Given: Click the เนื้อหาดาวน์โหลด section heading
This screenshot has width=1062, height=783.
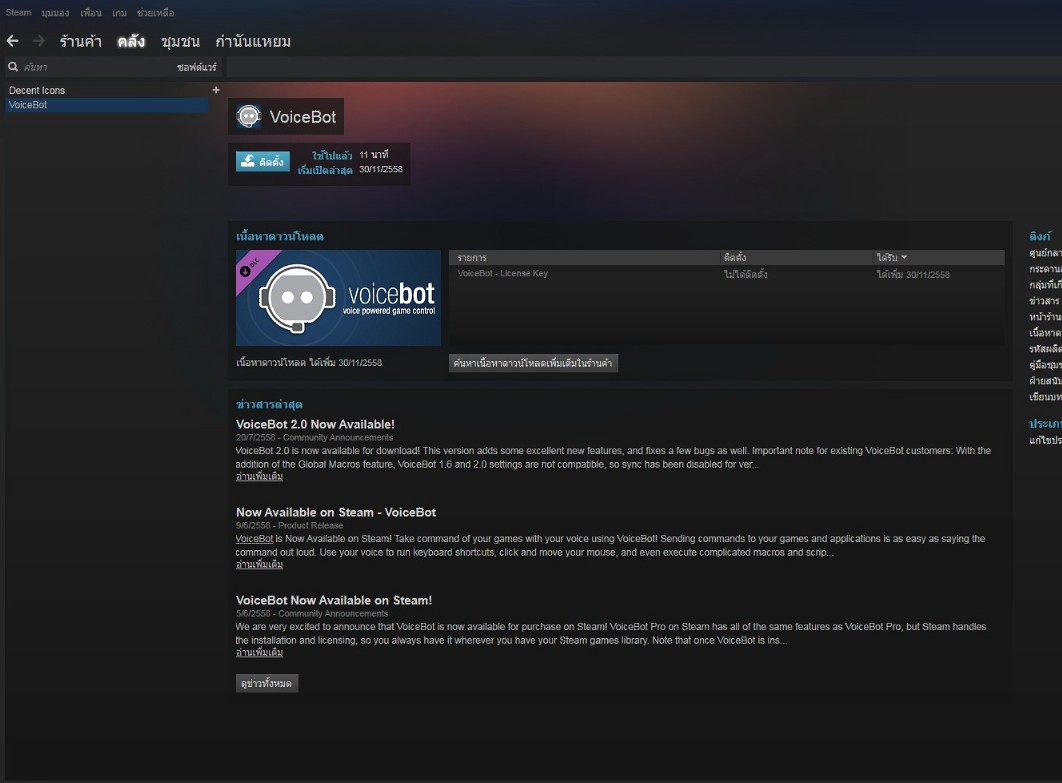Looking at the screenshot, I should 280,236.
